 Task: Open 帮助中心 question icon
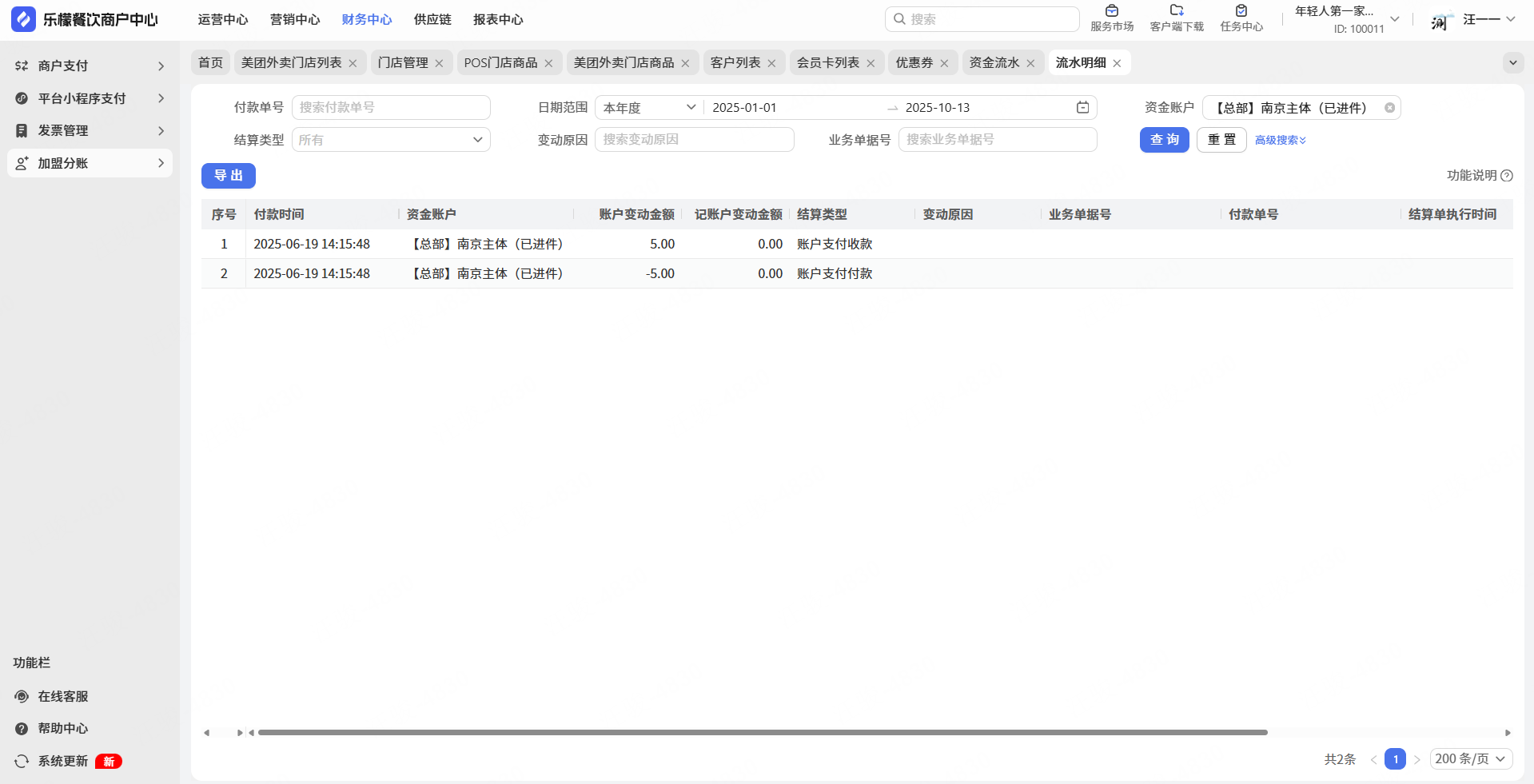pyautogui.click(x=22, y=728)
